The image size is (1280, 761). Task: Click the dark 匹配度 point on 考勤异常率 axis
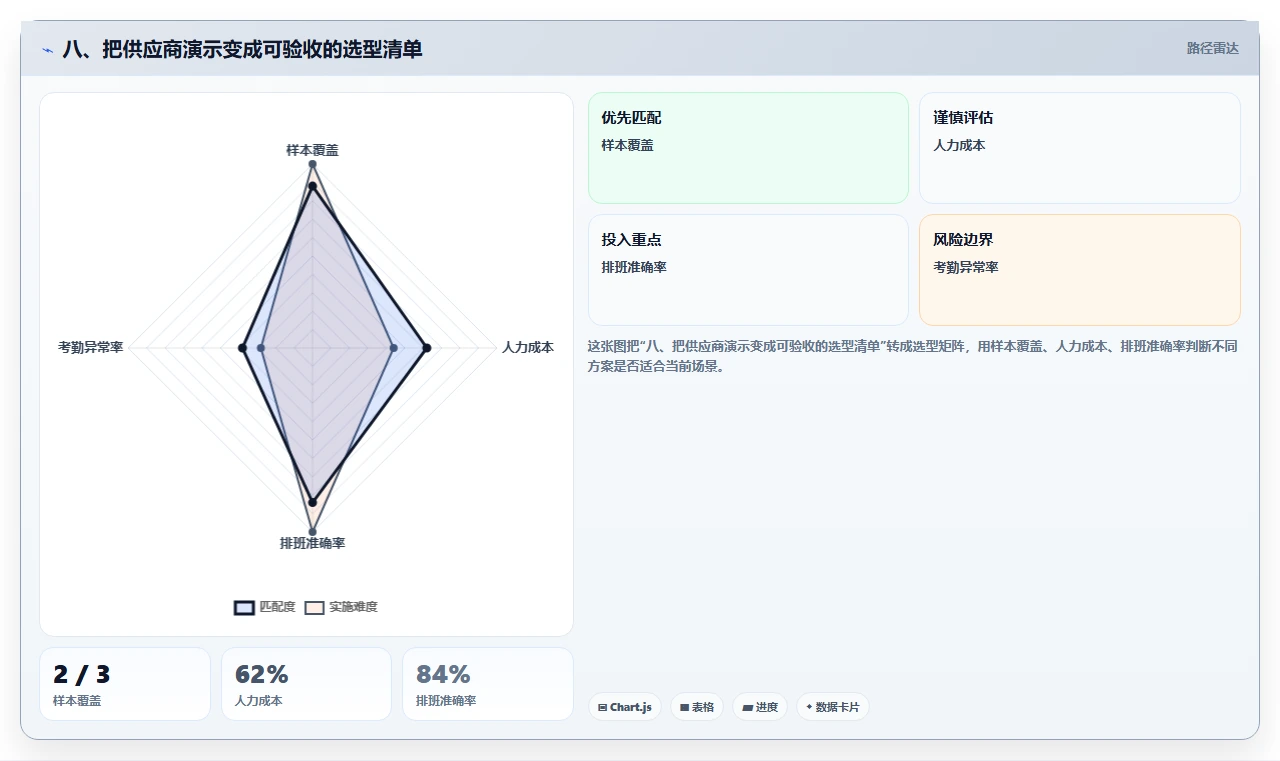[242, 348]
